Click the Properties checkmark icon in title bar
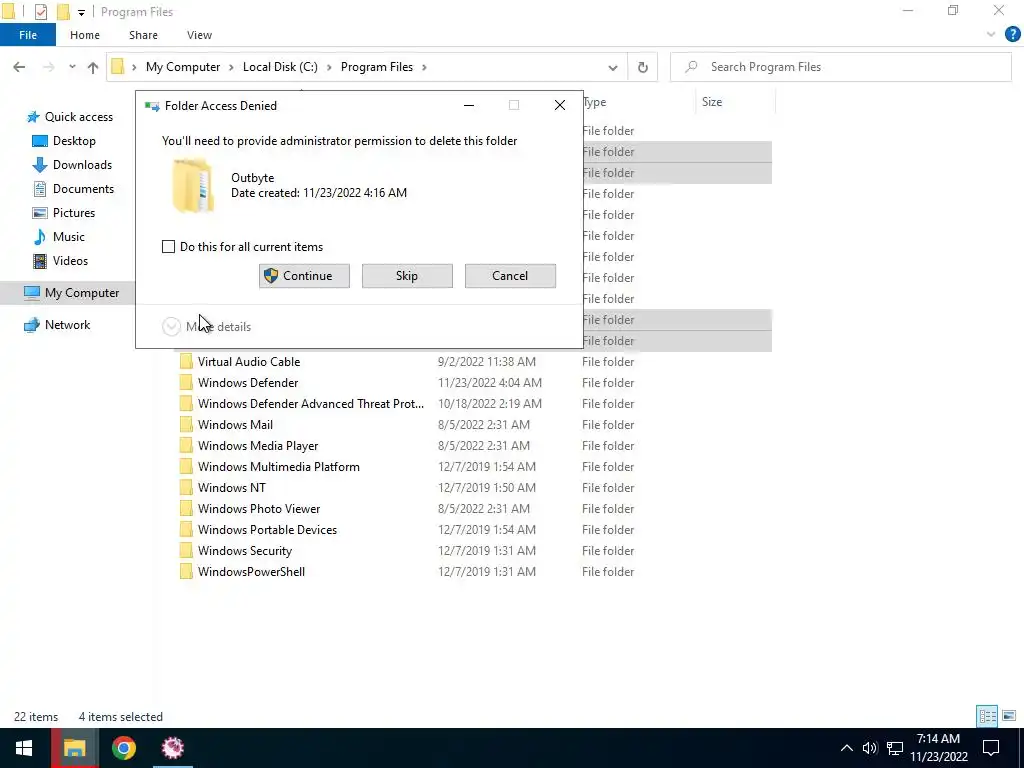 (40, 12)
